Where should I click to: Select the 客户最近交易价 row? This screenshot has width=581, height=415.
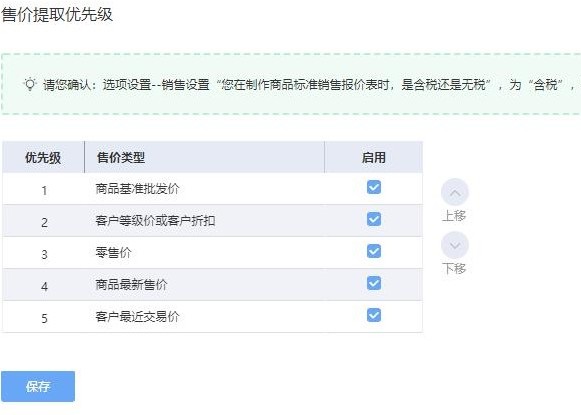pyautogui.click(x=212, y=316)
